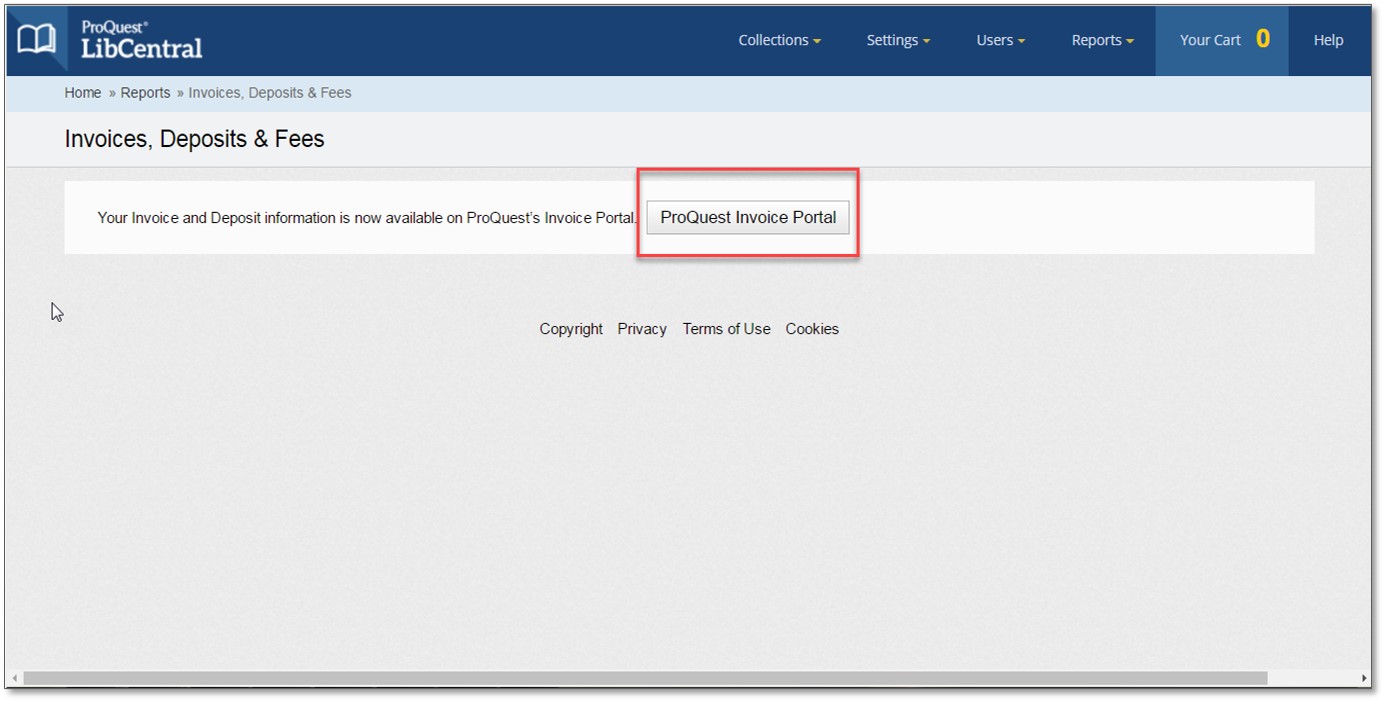Open the Help page

click(x=1328, y=40)
